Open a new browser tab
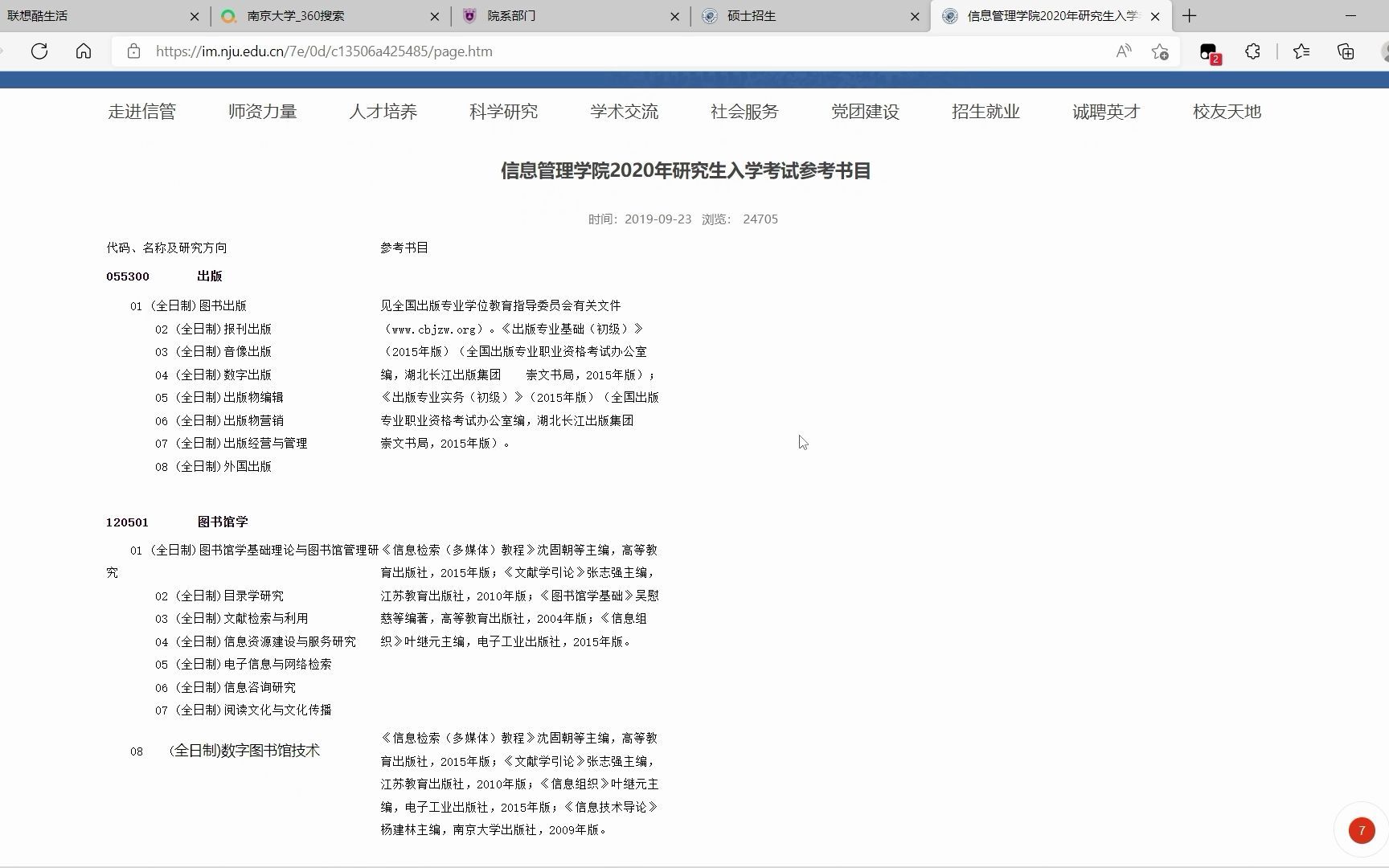Viewport: 1389px width, 868px height. click(x=1190, y=16)
